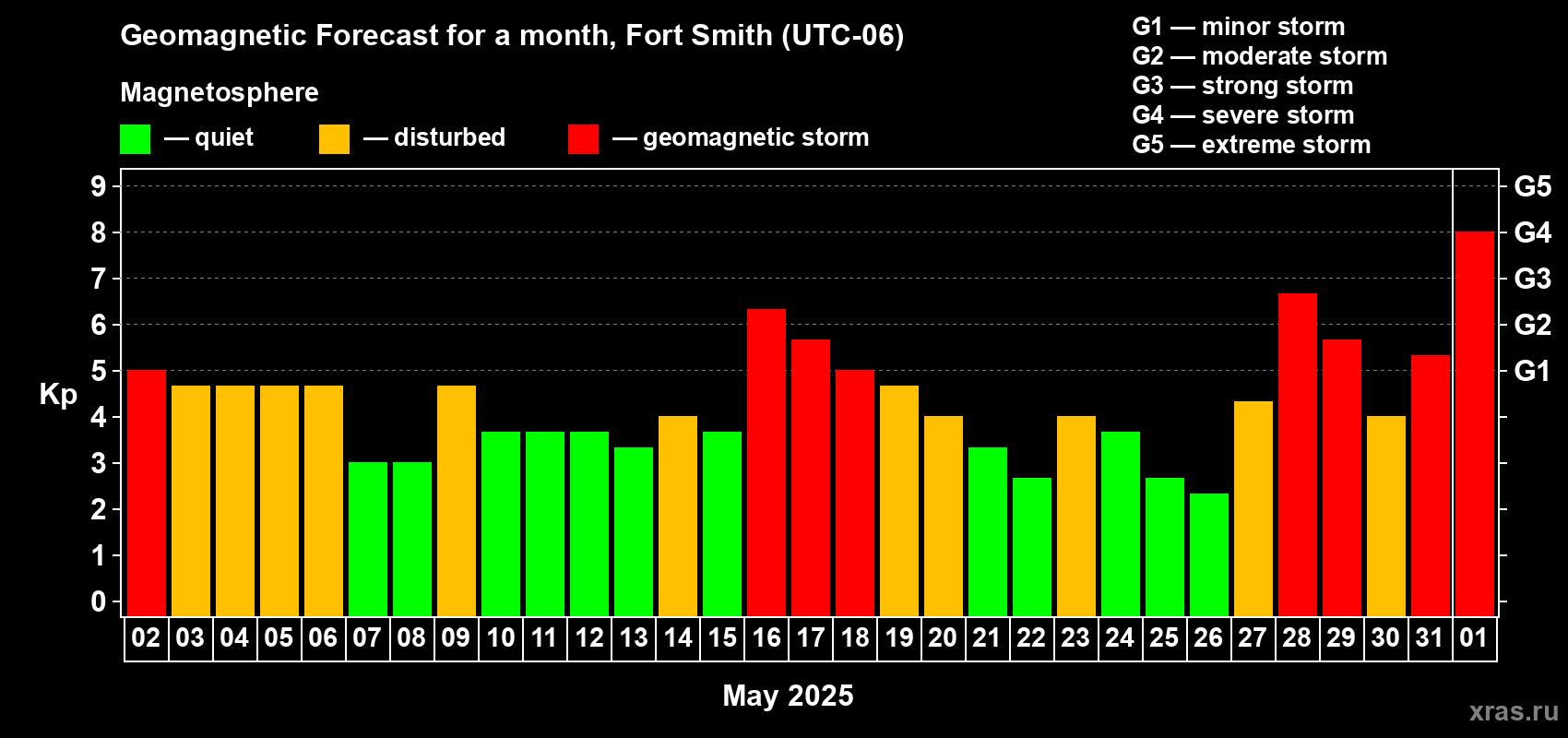This screenshot has width=1568, height=738.
Task: Click the date label 11 on the axis
Action: click(544, 637)
